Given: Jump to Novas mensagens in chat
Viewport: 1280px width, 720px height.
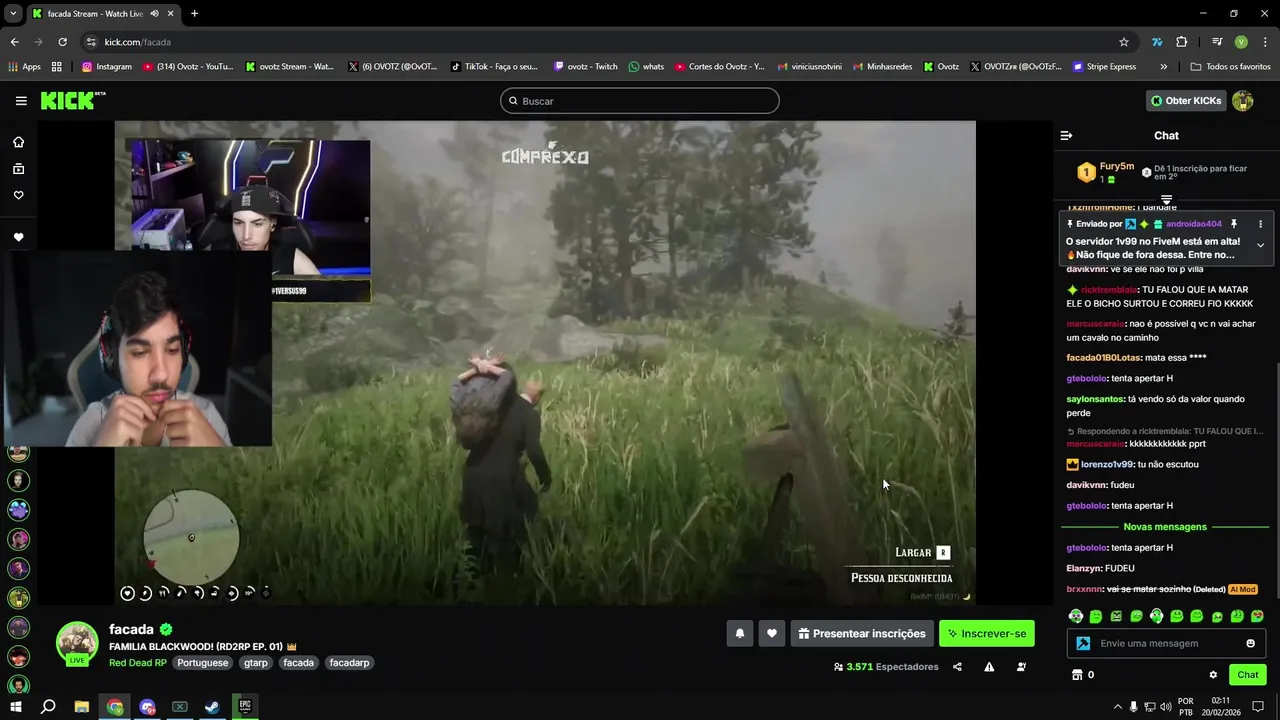Looking at the screenshot, I should point(1165,527).
